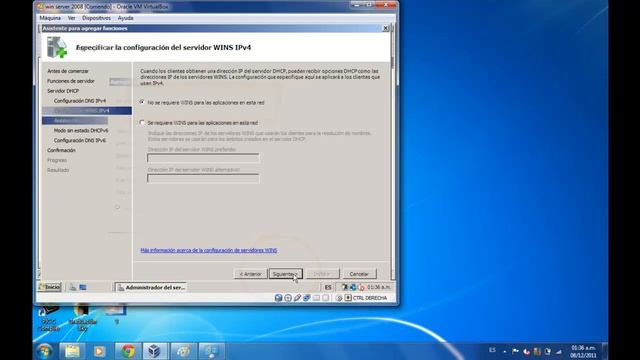Open Action Center flag in host tray
This screenshot has height=360, width=640.
click(515, 351)
